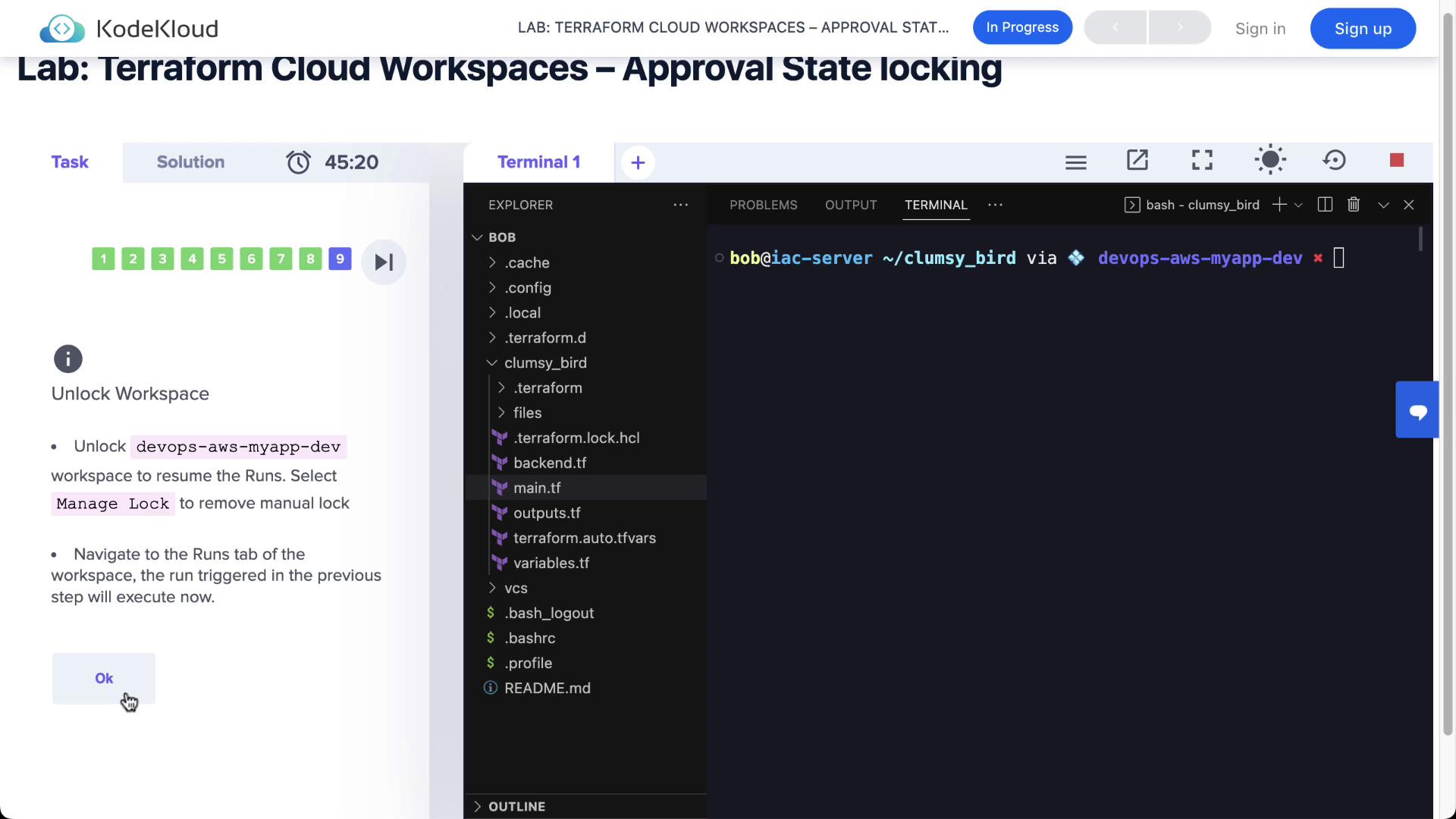Click the fullscreen expand icon

point(1202,160)
